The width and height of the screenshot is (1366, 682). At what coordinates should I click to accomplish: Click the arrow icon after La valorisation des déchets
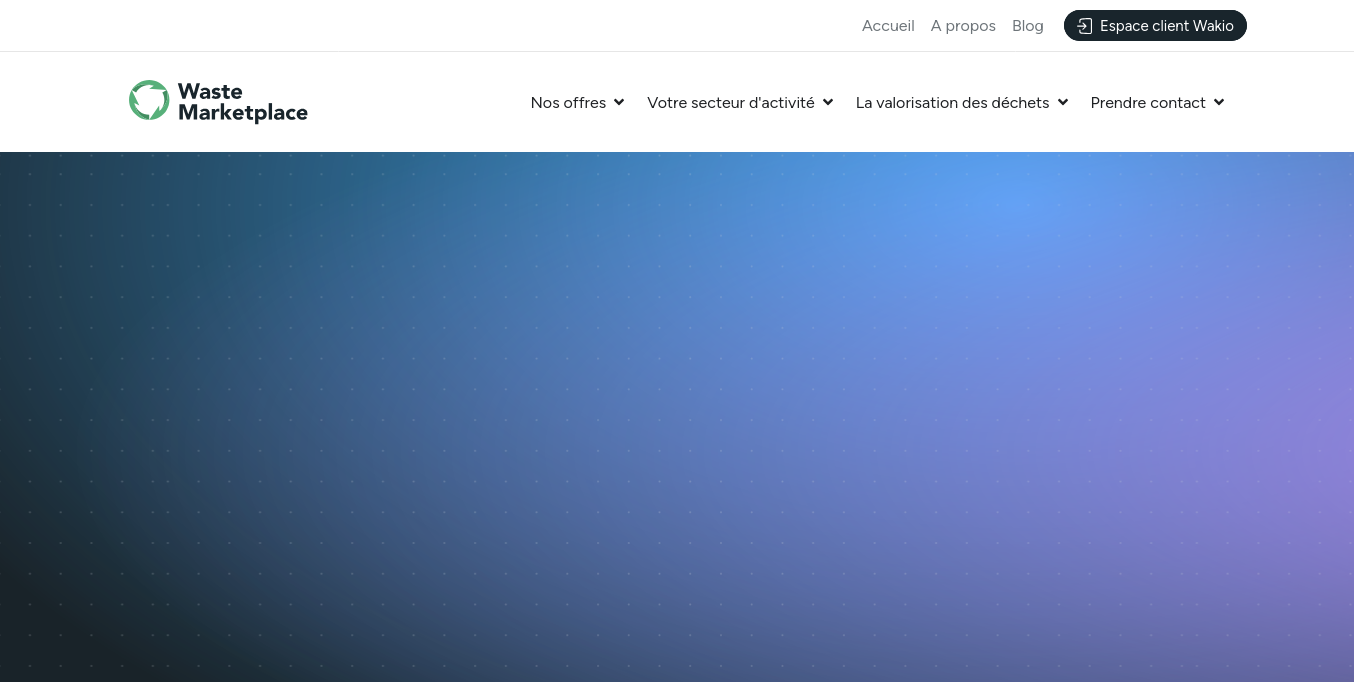(1062, 102)
